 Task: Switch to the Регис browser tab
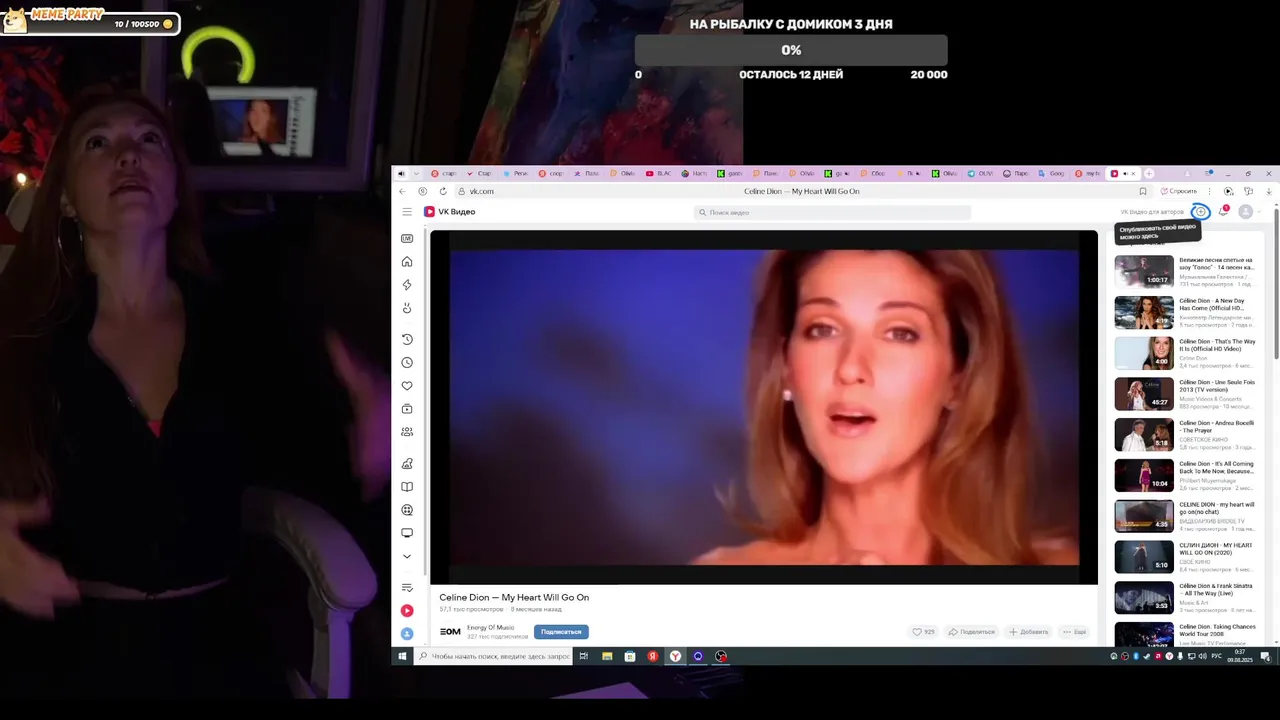coord(516,173)
